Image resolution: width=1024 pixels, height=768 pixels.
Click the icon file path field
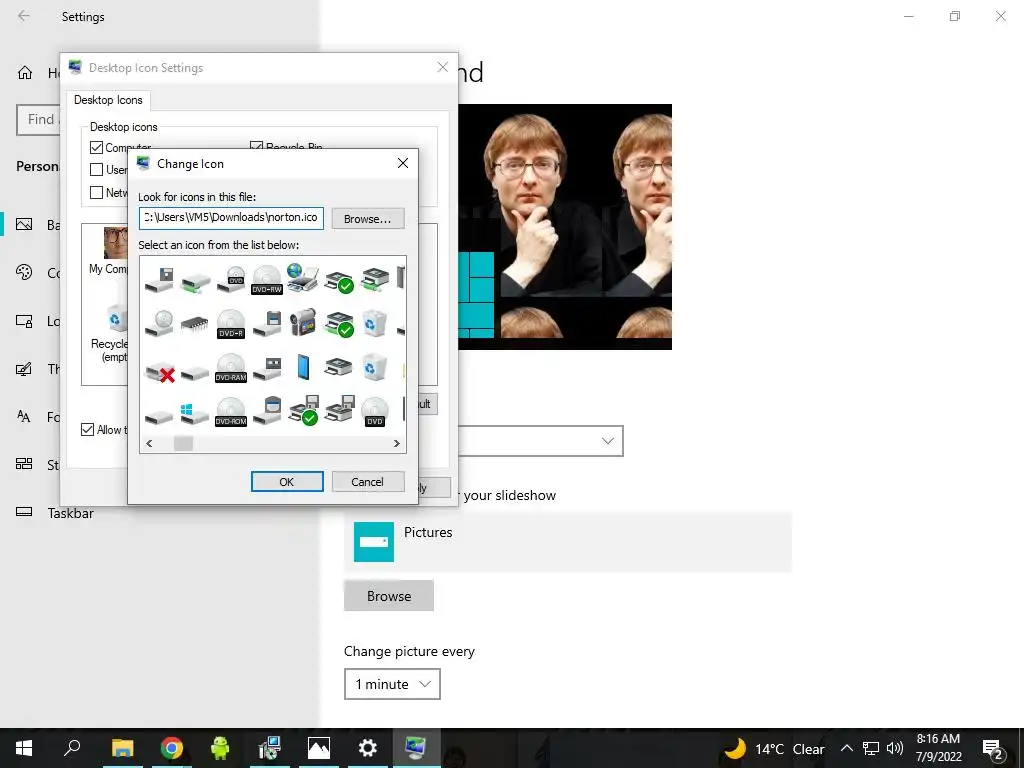[x=231, y=218]
